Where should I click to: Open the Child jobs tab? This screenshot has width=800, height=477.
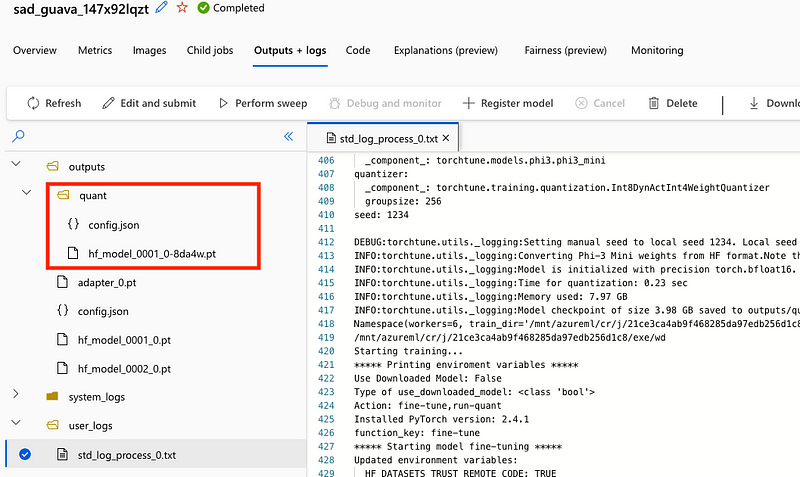click(x=211, y=50)
